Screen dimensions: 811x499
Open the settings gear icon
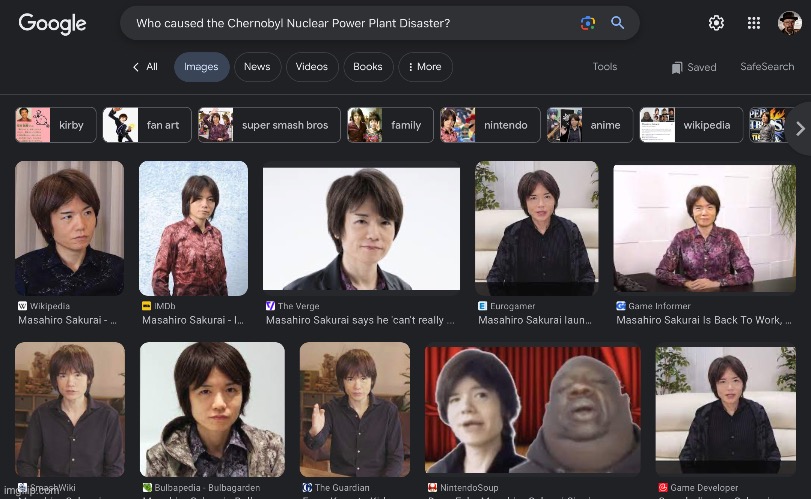click(x=716, y=23)
